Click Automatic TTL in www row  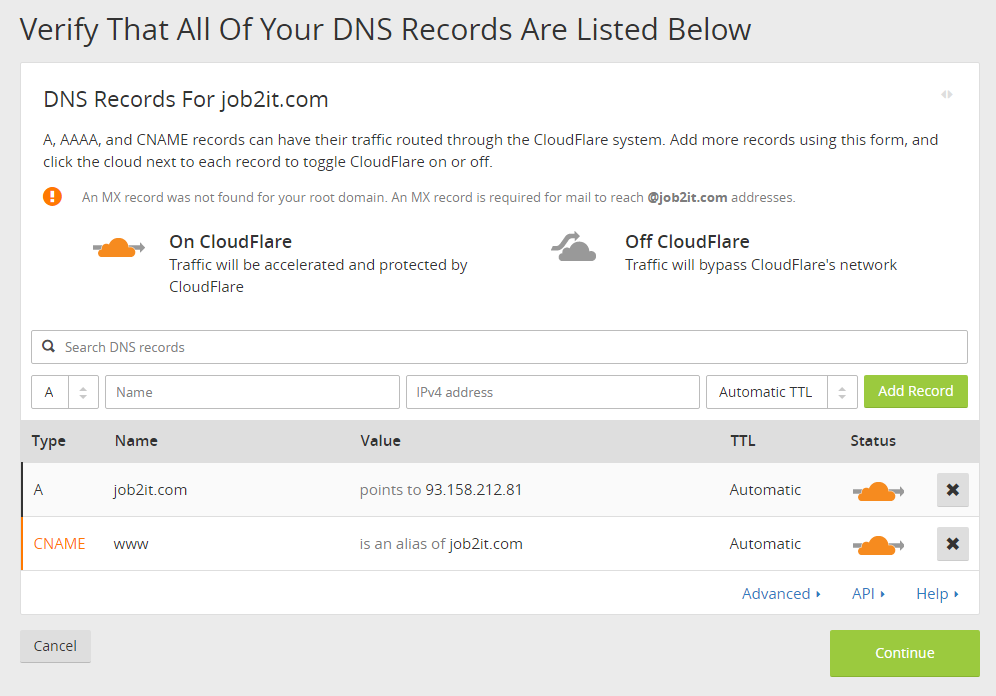click(765, 544)
